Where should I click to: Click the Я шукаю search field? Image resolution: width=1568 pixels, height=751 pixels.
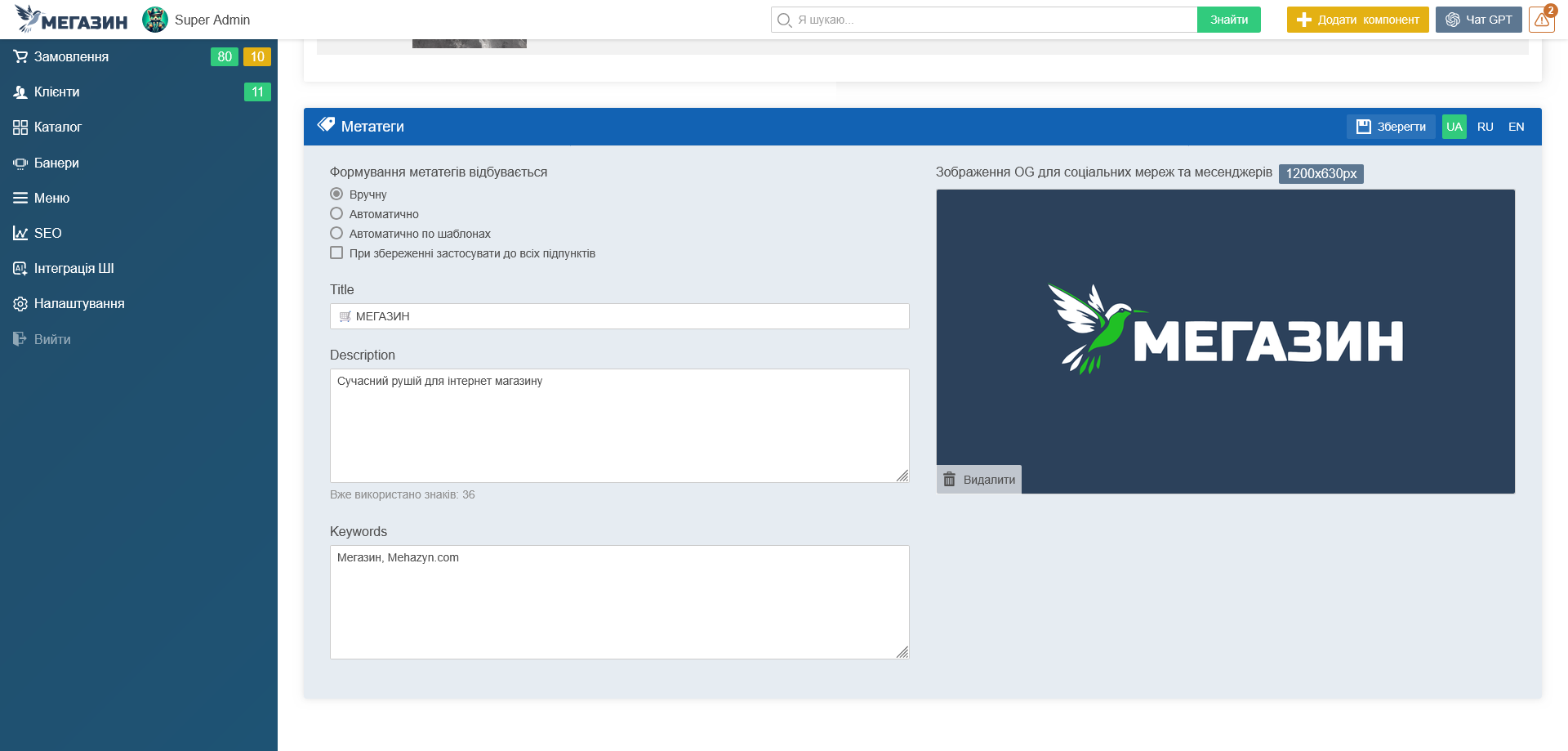[984, 20]
